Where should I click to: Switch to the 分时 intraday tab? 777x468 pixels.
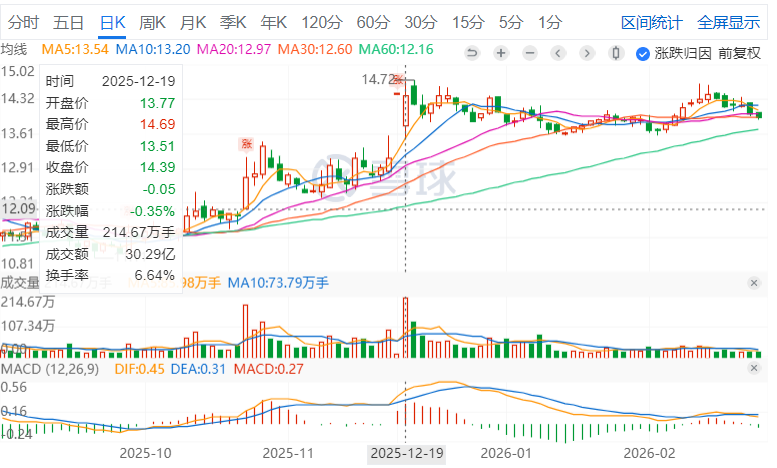point(23,22)
